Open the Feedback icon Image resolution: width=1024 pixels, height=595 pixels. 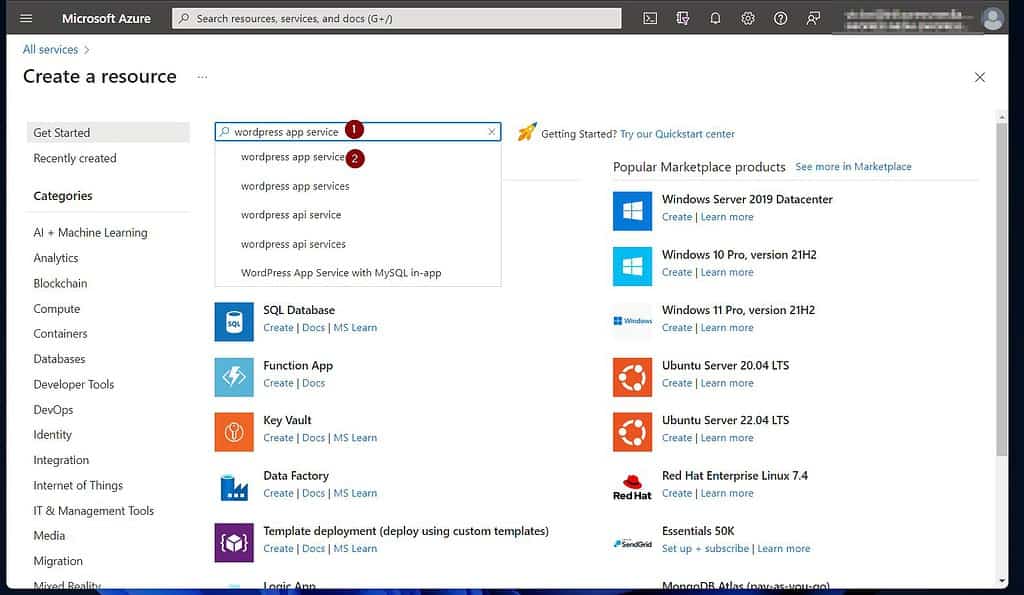(813, 18)
